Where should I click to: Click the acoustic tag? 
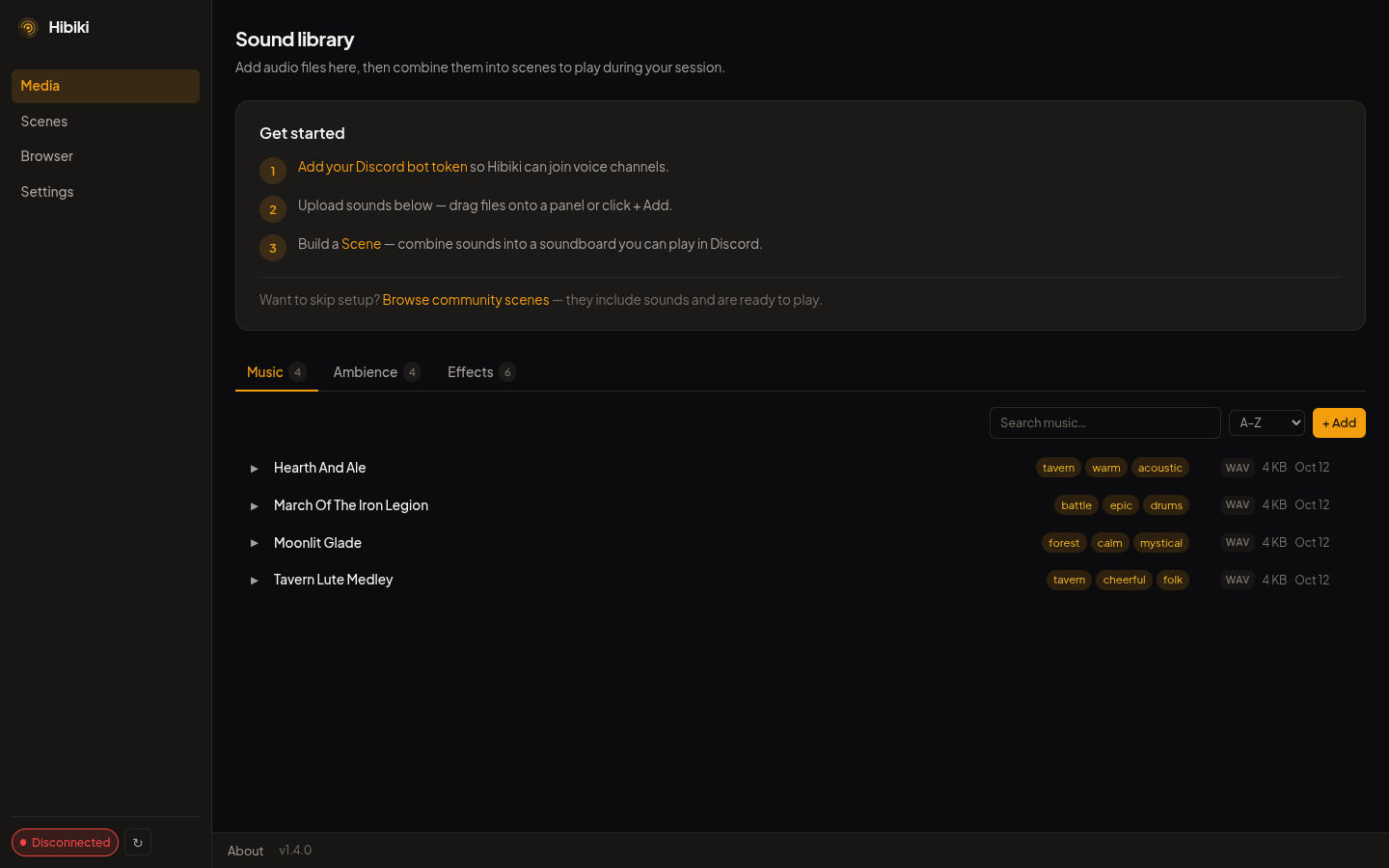[1160, 468]
